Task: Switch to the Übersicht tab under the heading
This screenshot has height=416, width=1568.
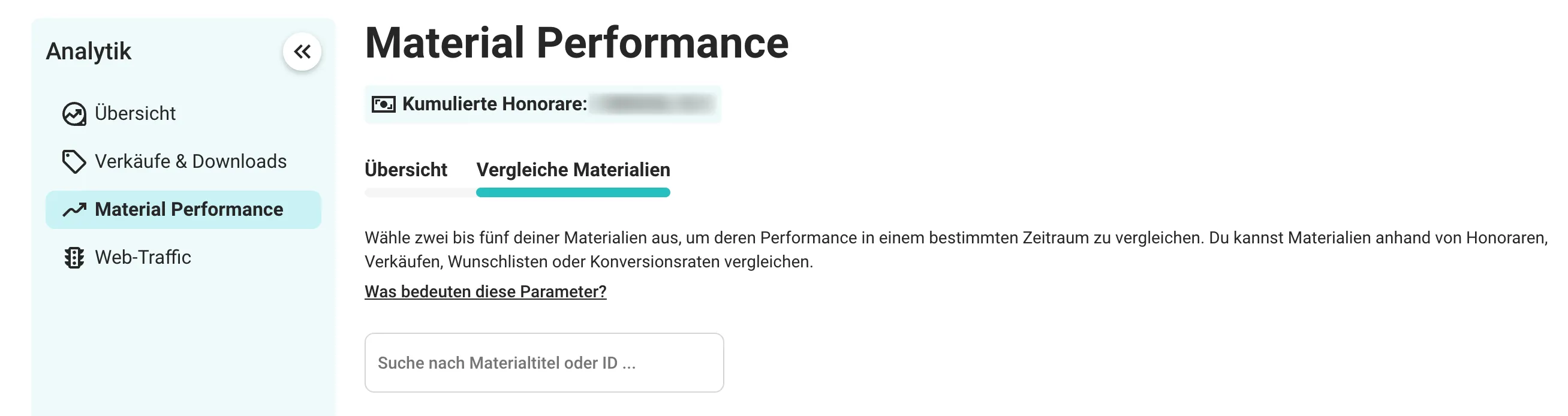Action: 405,170
